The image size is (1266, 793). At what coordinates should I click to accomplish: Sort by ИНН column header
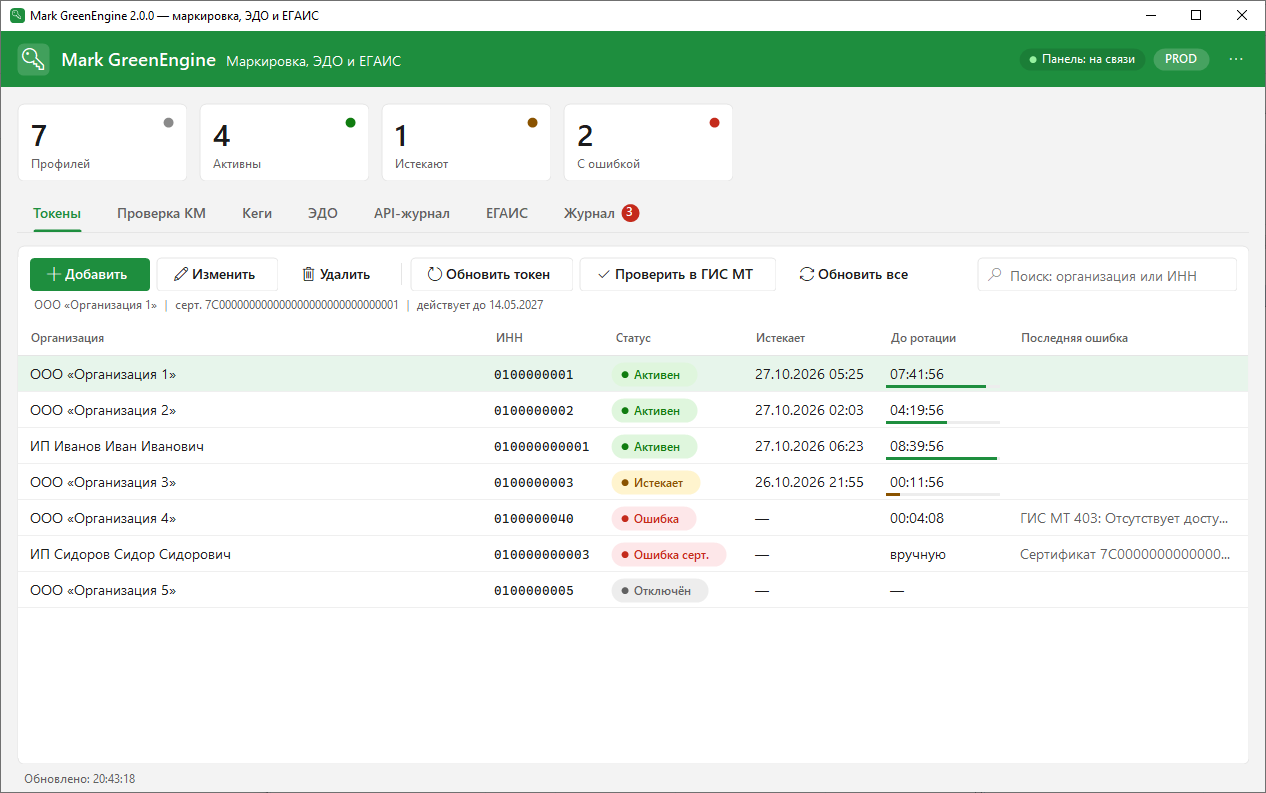pyautogui.click(x=509, y=338)
